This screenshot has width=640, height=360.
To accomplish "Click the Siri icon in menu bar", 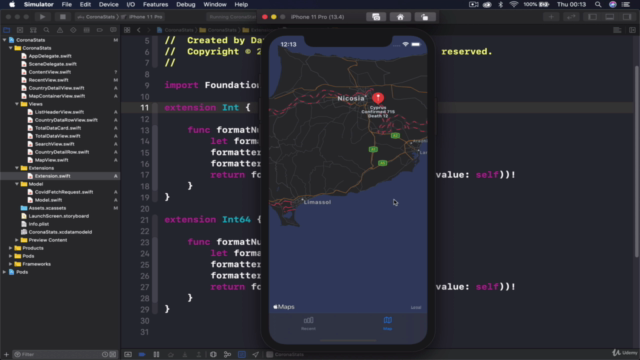I will (613, 4).
